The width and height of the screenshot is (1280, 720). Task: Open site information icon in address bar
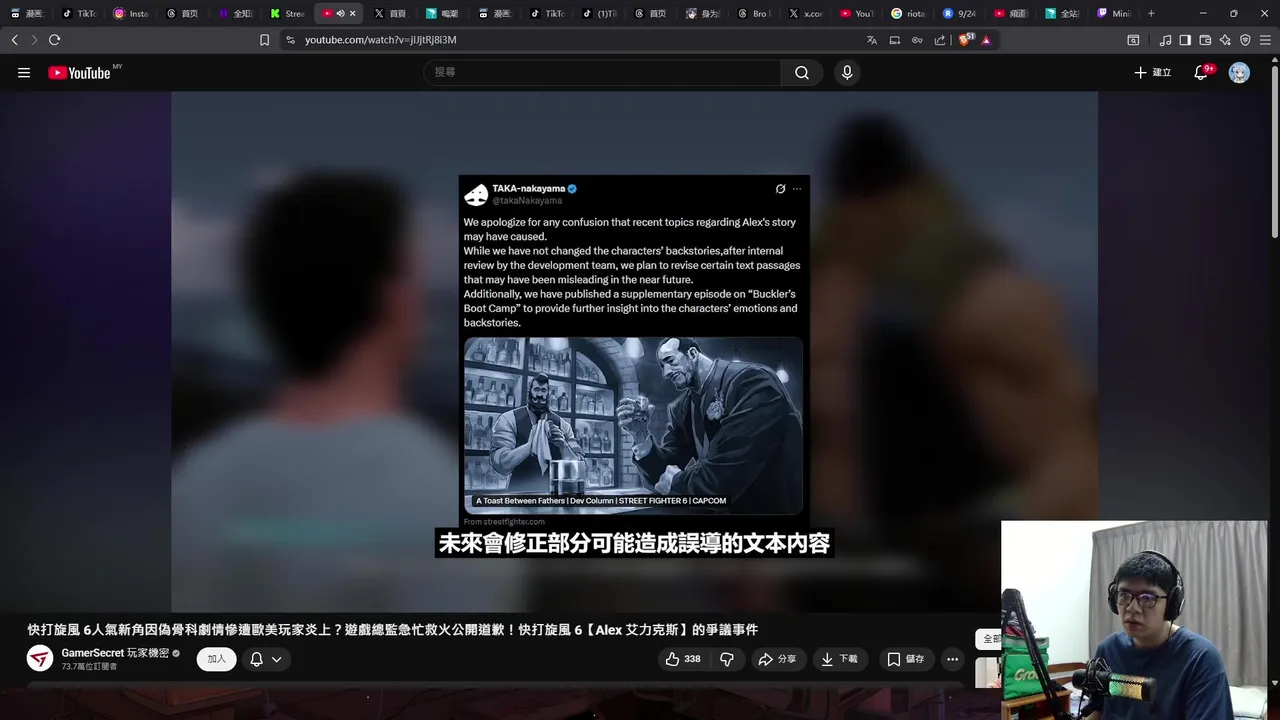pyautogui.click(x=290, y=40)
